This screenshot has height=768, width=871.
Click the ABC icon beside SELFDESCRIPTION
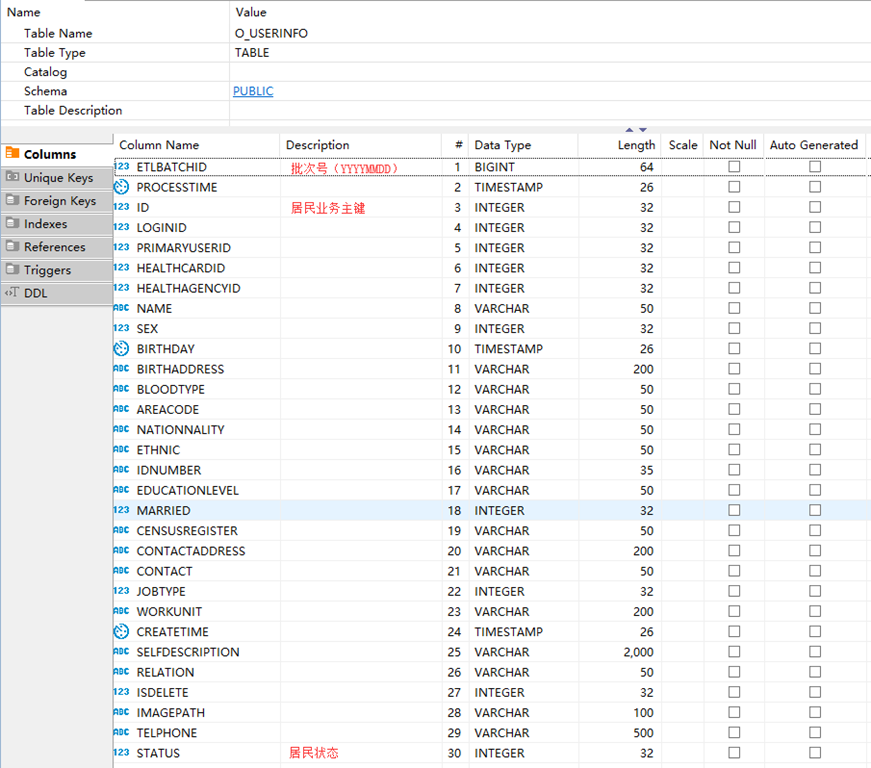tap(121, 651)
